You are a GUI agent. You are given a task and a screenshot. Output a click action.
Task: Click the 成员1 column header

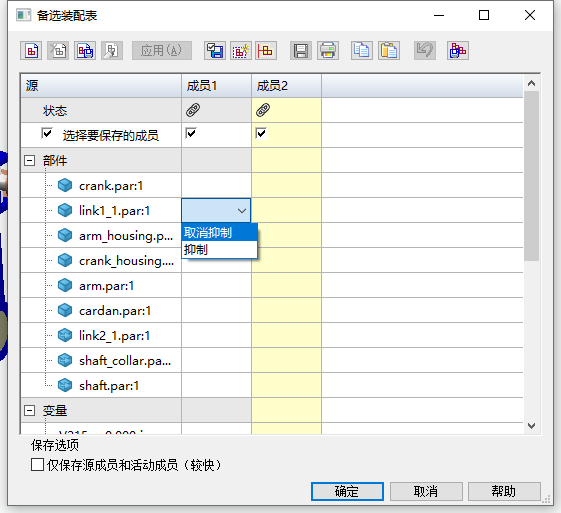click(216, 86)
